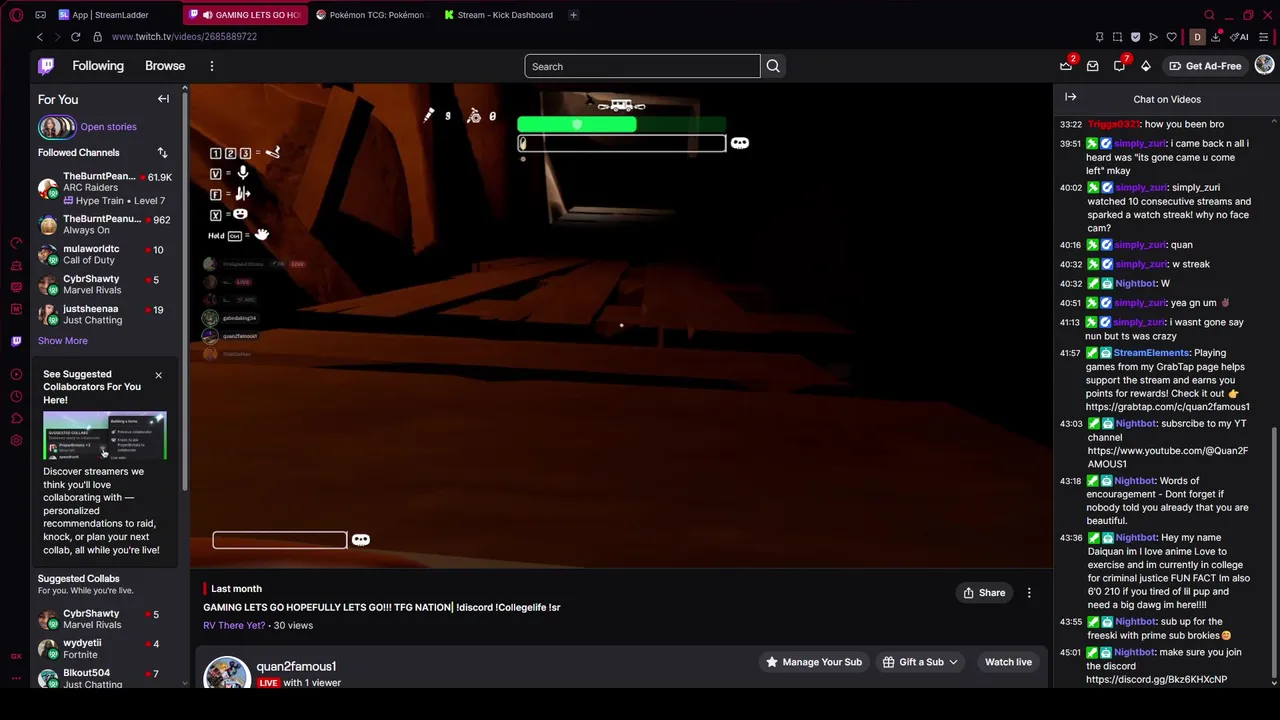
Task: Open RV There Yet? game link
Action: pos(235,625)
